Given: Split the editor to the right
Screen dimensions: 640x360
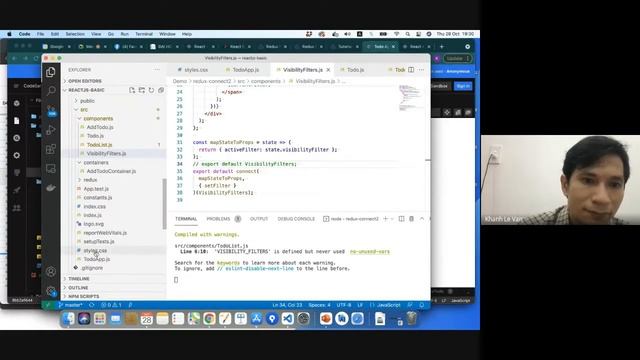Looking at the screenshot, I should pos(411,70).
